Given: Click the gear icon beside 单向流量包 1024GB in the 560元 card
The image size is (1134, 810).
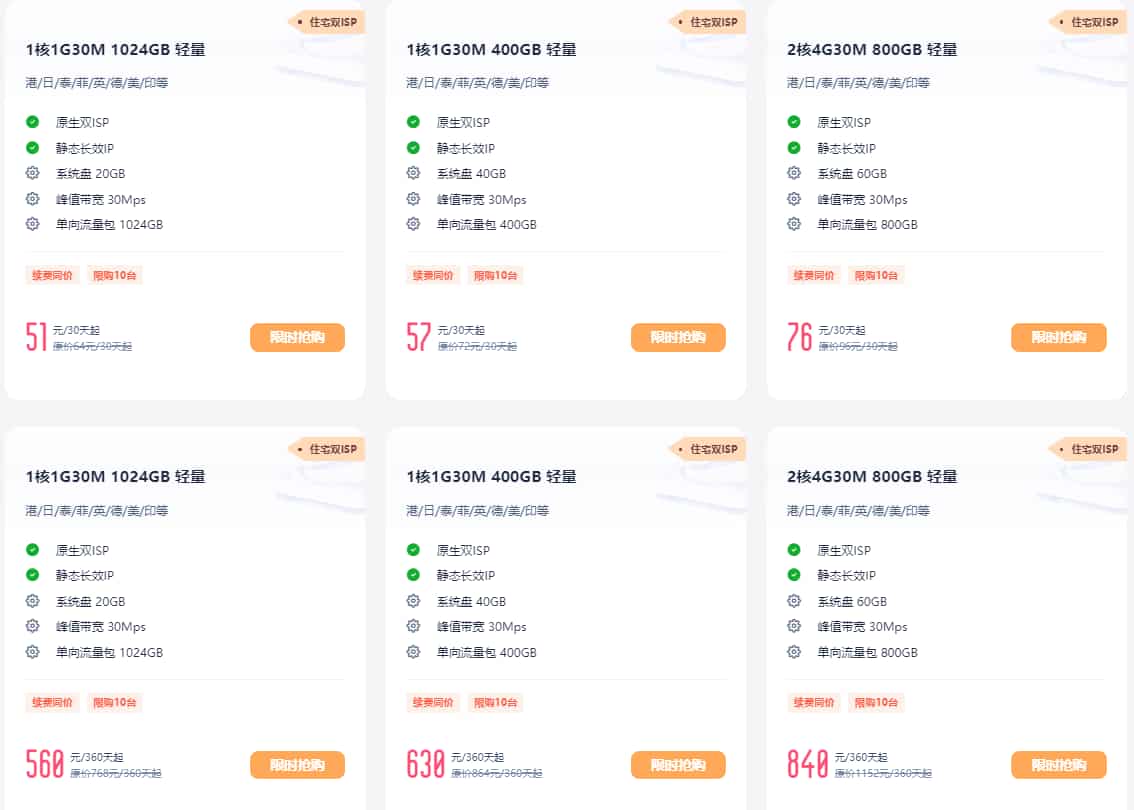Looking at the screenshot, I should tap(33, 652).
